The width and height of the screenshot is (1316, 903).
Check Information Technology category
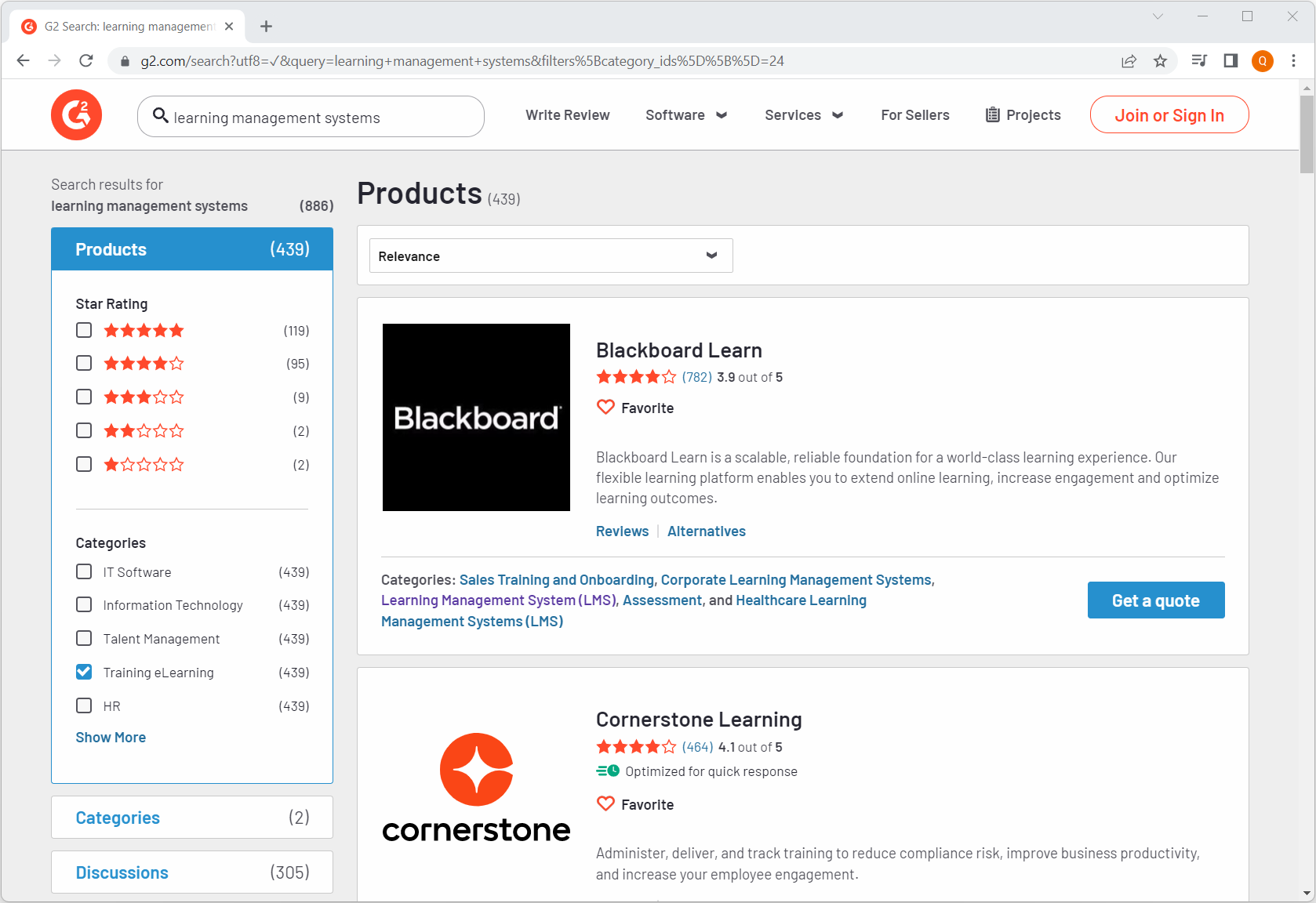[84, 604]
